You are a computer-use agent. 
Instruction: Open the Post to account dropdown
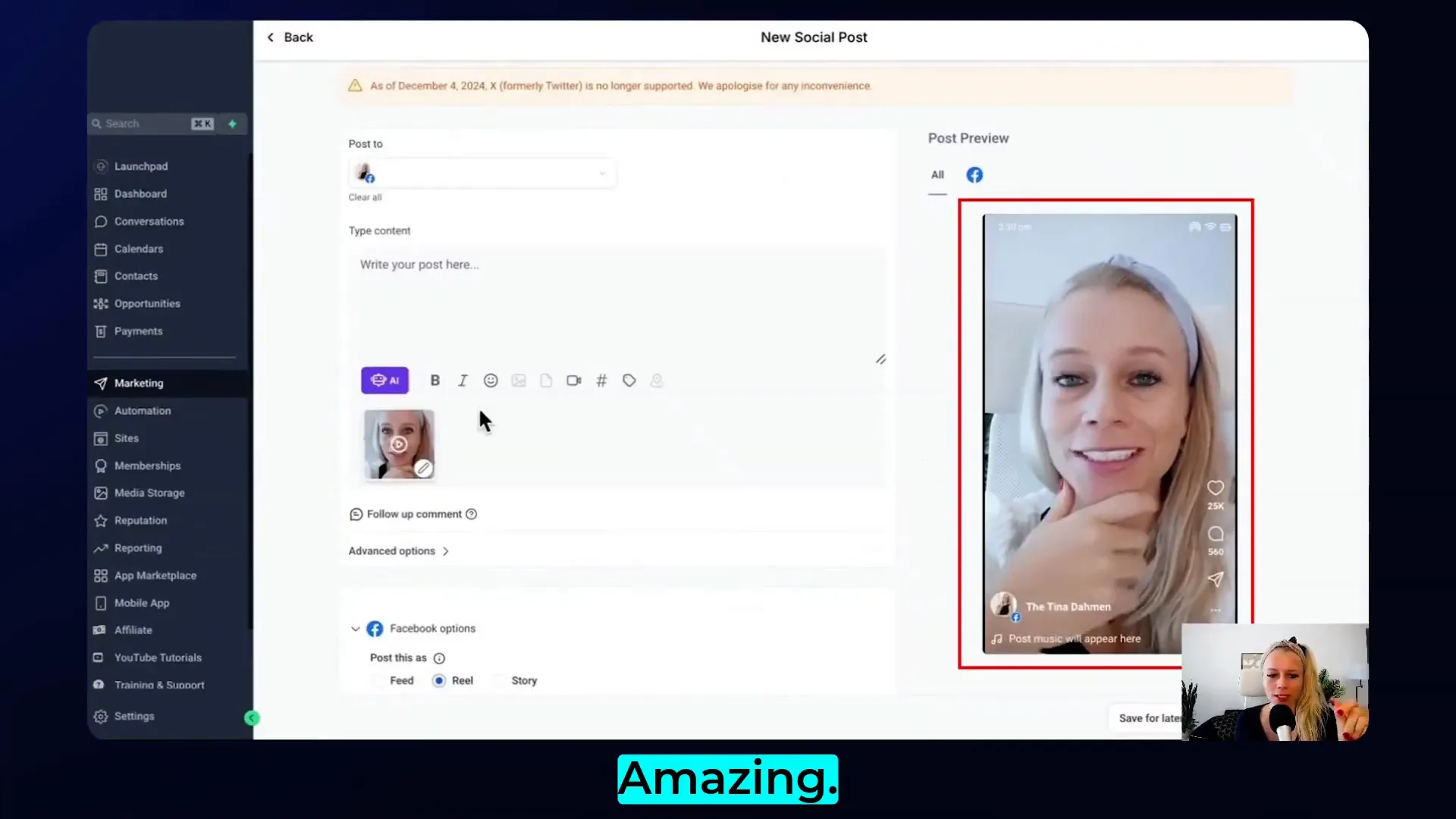[482, 174]
